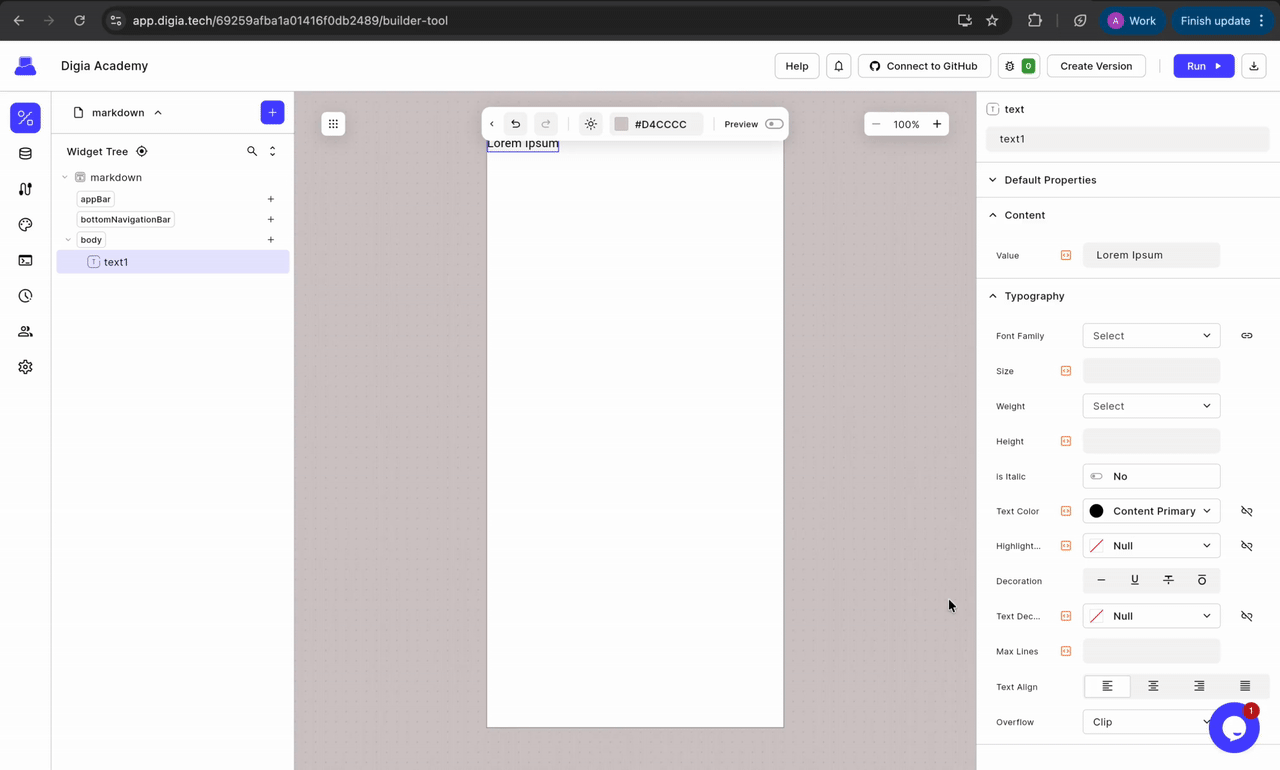
Task: Select center text alignment
Action: pos(1153,686)
